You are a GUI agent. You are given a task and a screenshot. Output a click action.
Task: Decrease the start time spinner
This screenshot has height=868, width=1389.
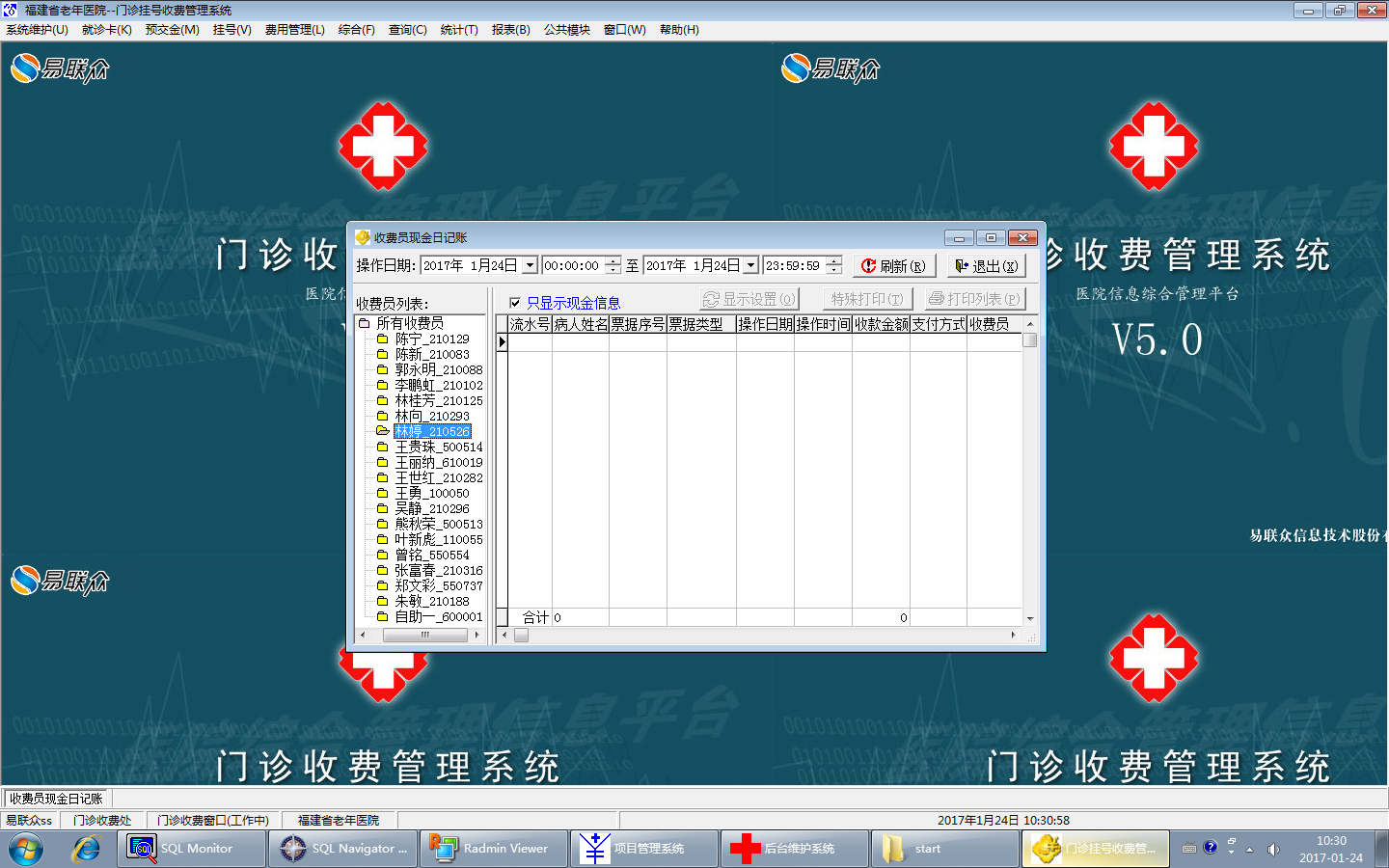click(x=613, y=270)
